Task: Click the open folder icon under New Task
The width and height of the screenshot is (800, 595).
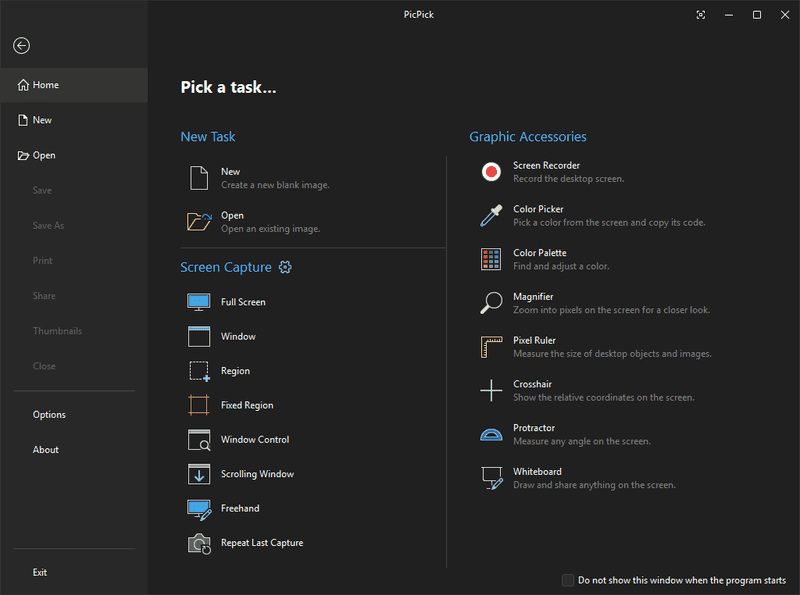Action: click(x=199, y=221)
